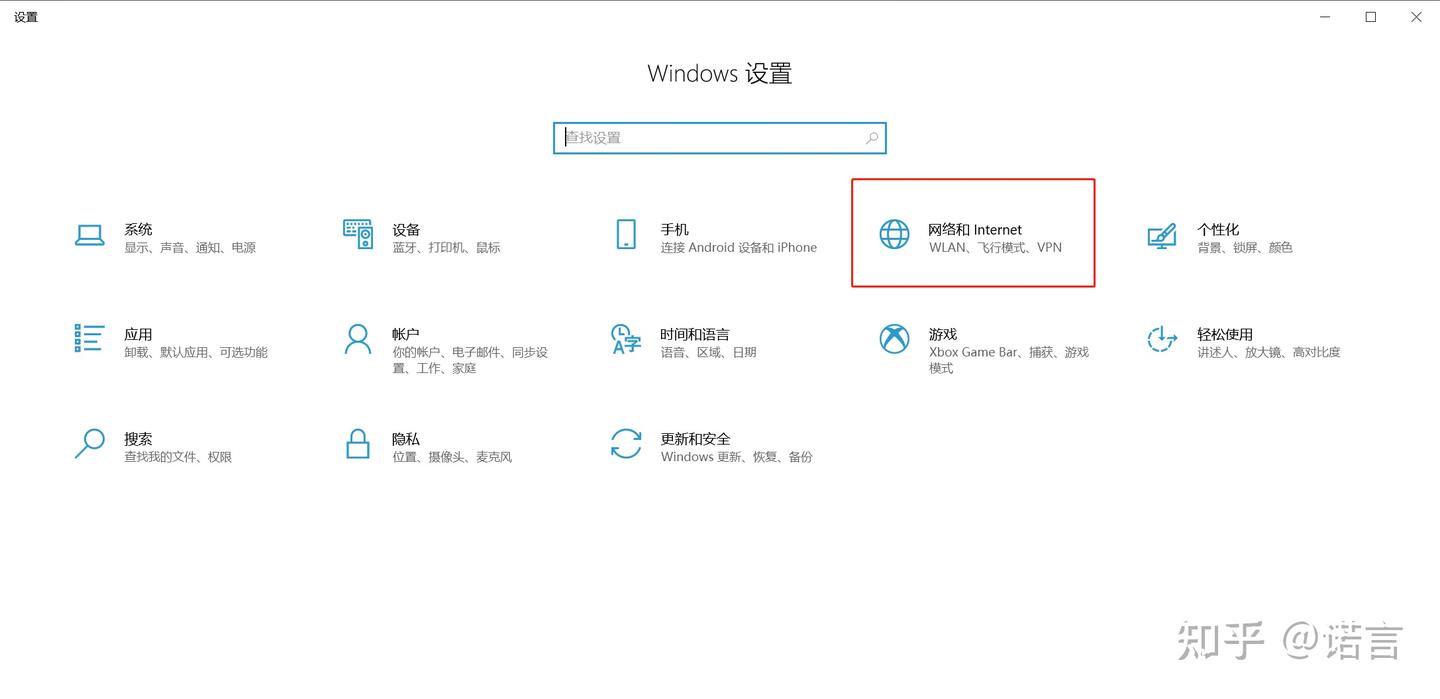Open the Time and Language icon
Screen dimensions: 1440x699
pyautogui.click(x=626, y=339)
